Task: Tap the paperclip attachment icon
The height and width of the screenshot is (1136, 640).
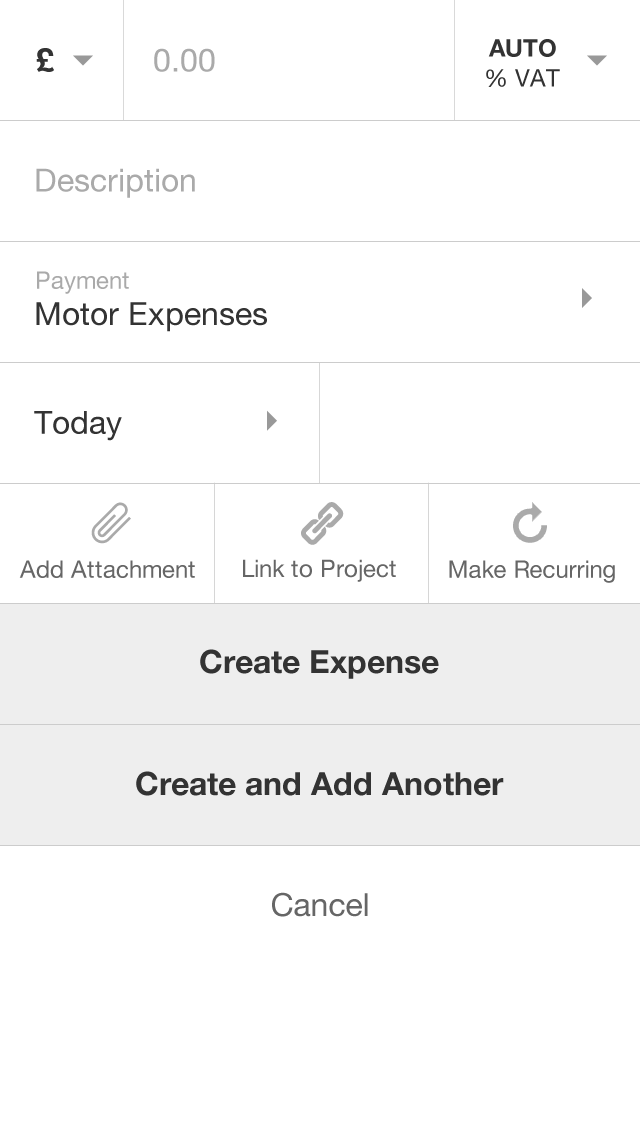Action: click(x=111, y=523)
